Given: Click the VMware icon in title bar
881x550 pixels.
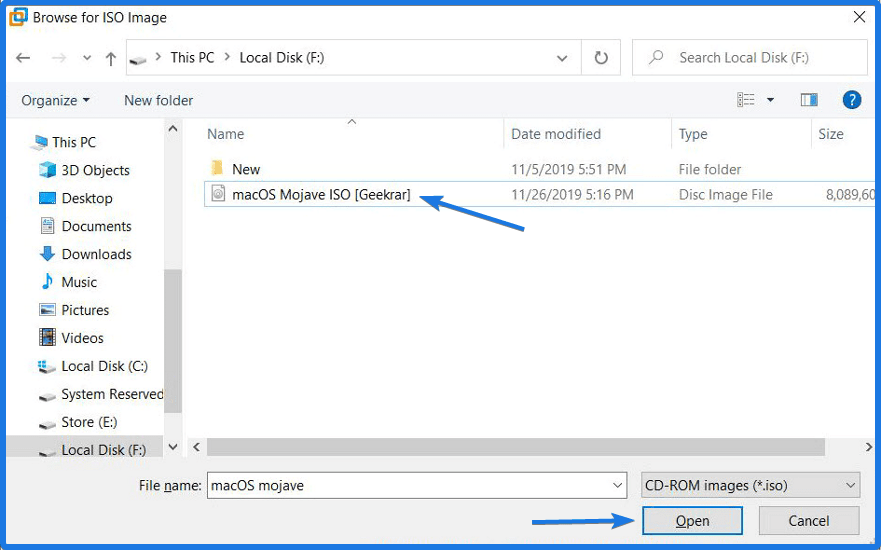Looking at the screenshot, I should tap(18, 17).
